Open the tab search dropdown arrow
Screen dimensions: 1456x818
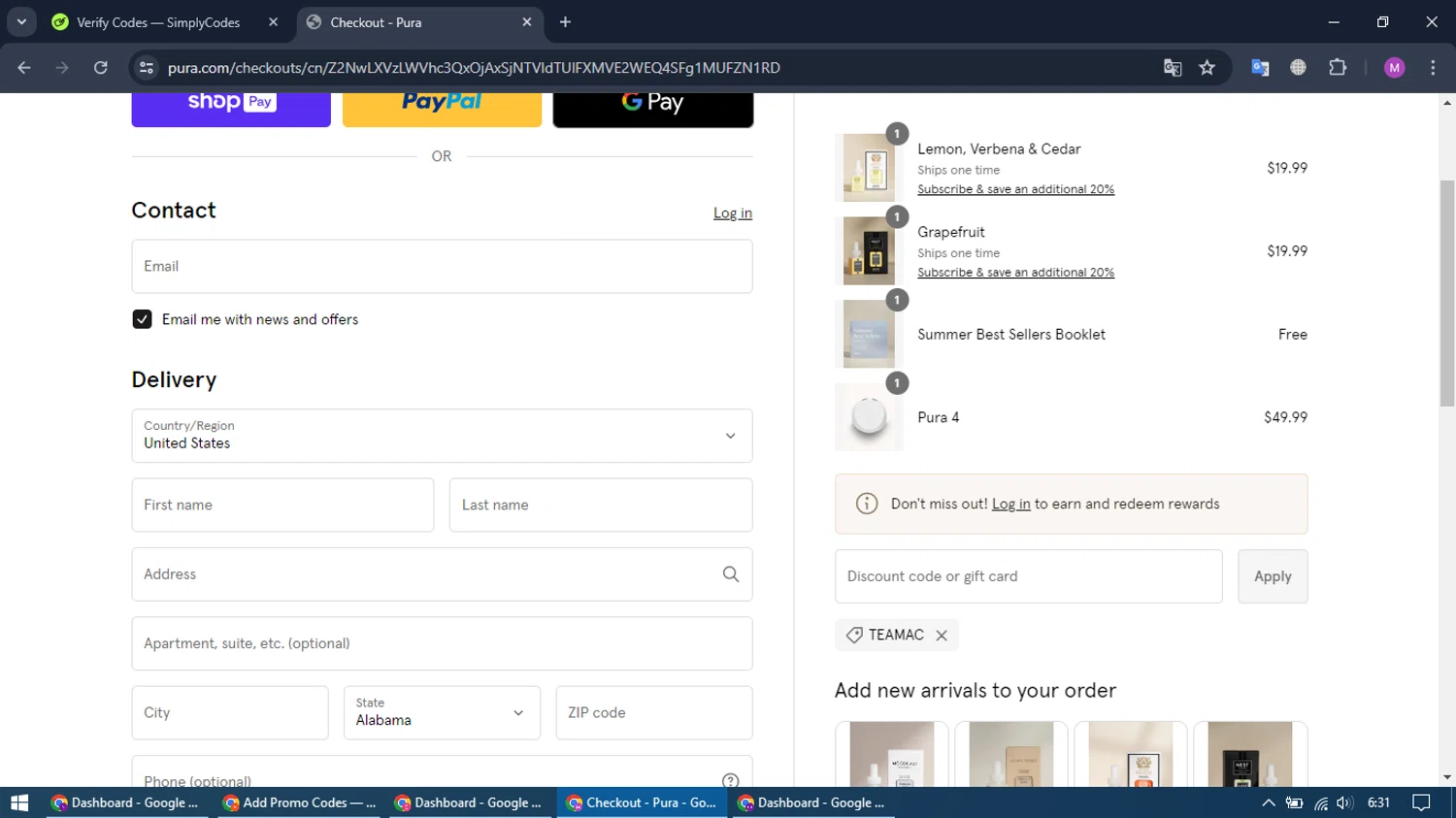click(x=21, y=21)
